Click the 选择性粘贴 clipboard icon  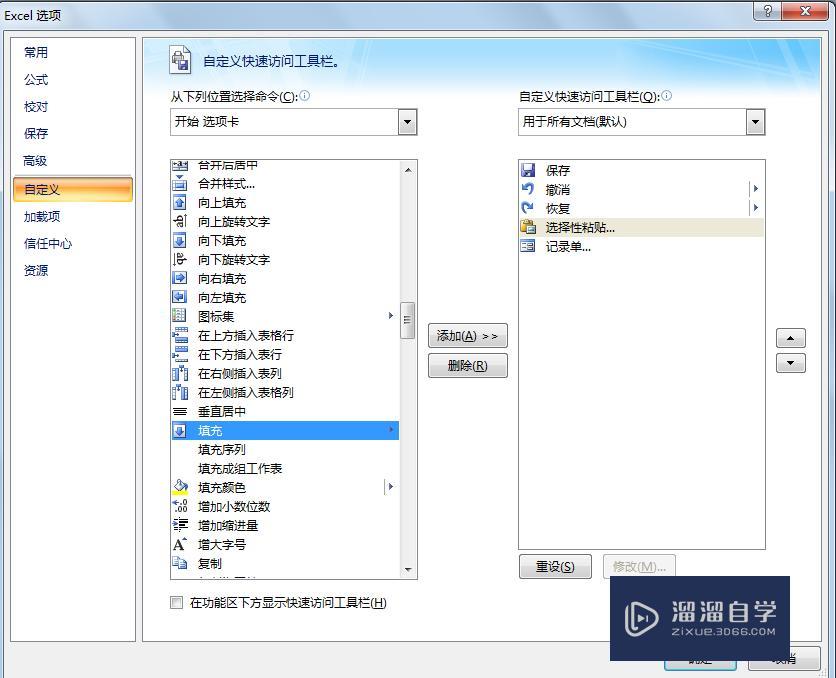tap(528, 227)
